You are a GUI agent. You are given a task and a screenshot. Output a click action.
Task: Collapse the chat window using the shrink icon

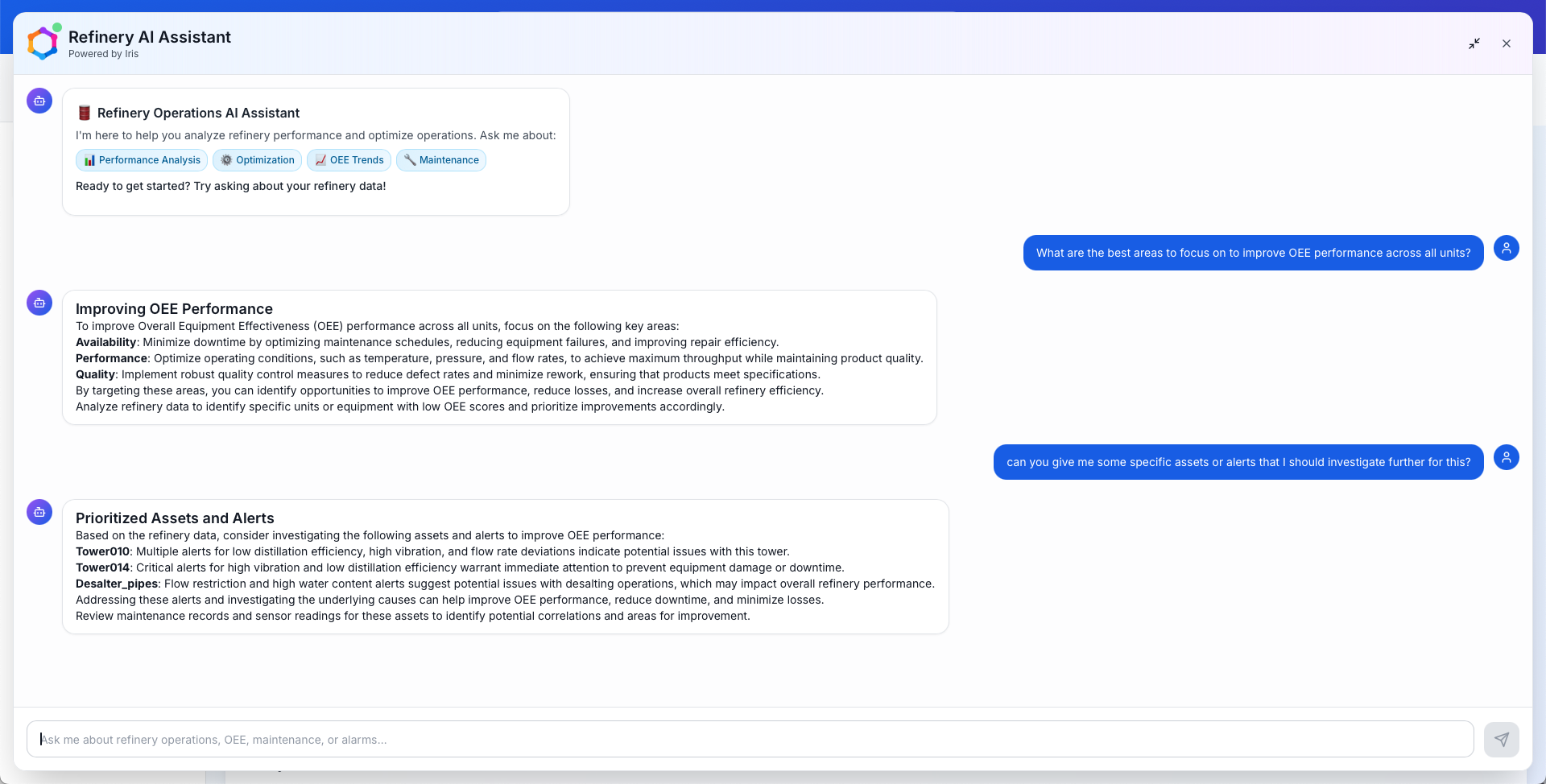pos(1474,43)
